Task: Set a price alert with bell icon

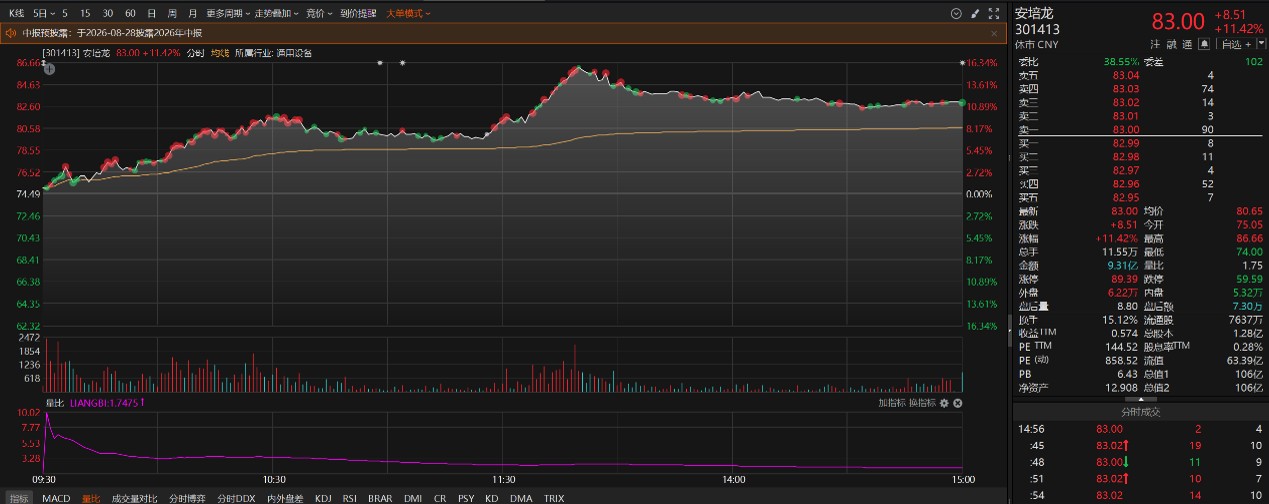Action: (1205, 44)
